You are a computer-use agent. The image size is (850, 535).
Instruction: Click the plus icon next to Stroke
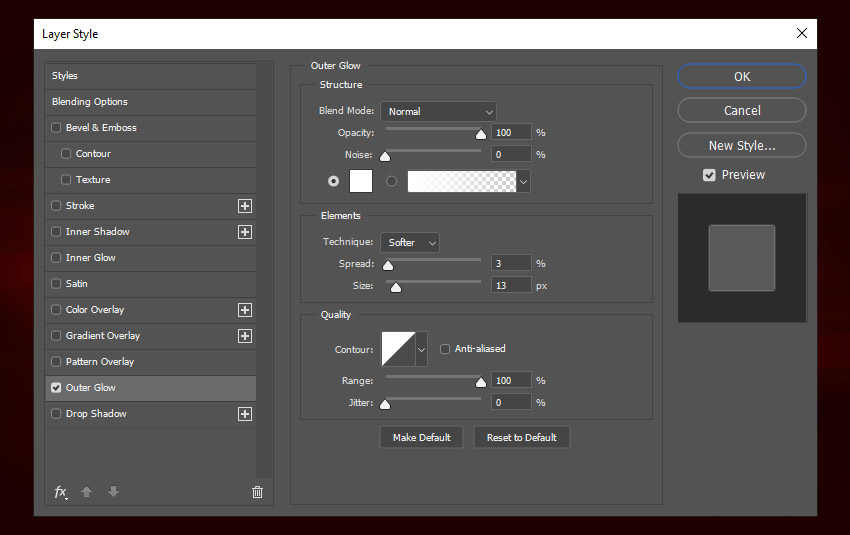point(245,206)
